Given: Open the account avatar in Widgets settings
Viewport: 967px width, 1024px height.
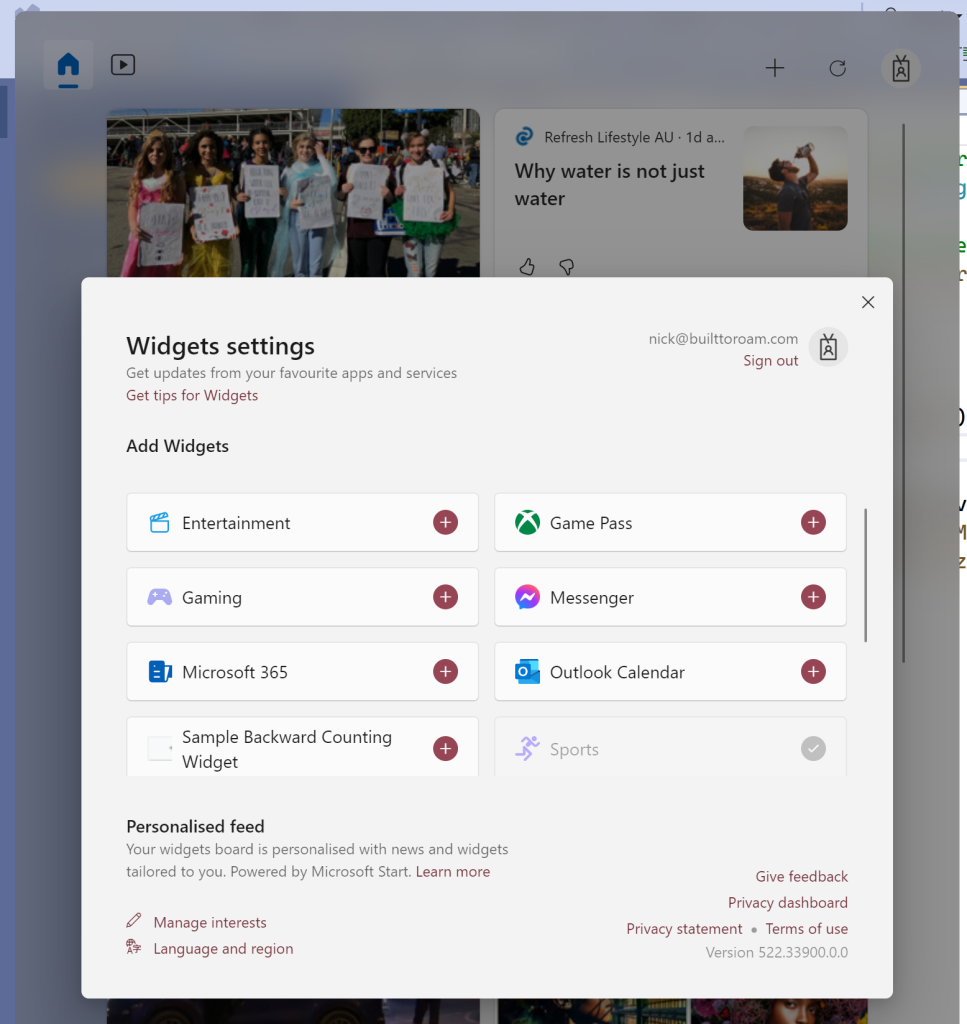Looking at the screenshot, I should pos(828,347).
